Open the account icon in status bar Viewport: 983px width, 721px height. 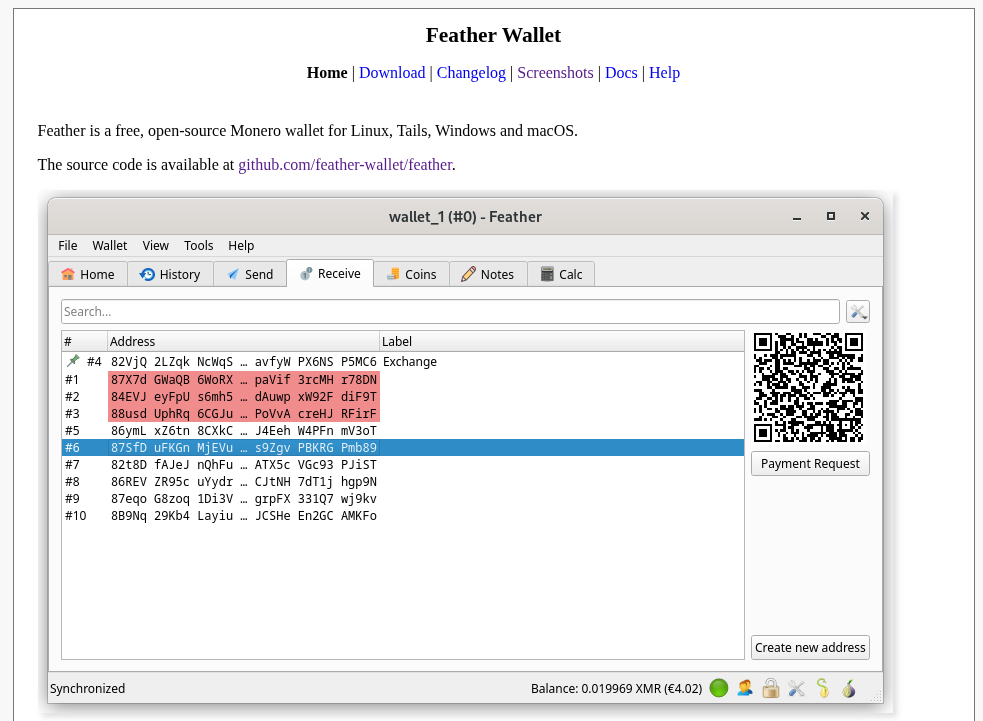(745, 688)
